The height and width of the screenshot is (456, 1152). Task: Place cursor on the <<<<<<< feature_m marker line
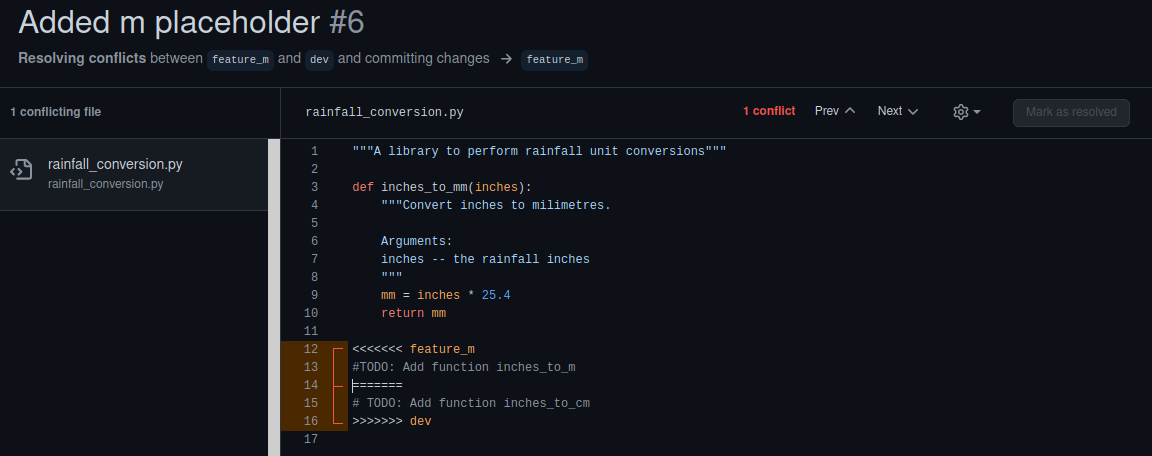pos(413,349)
